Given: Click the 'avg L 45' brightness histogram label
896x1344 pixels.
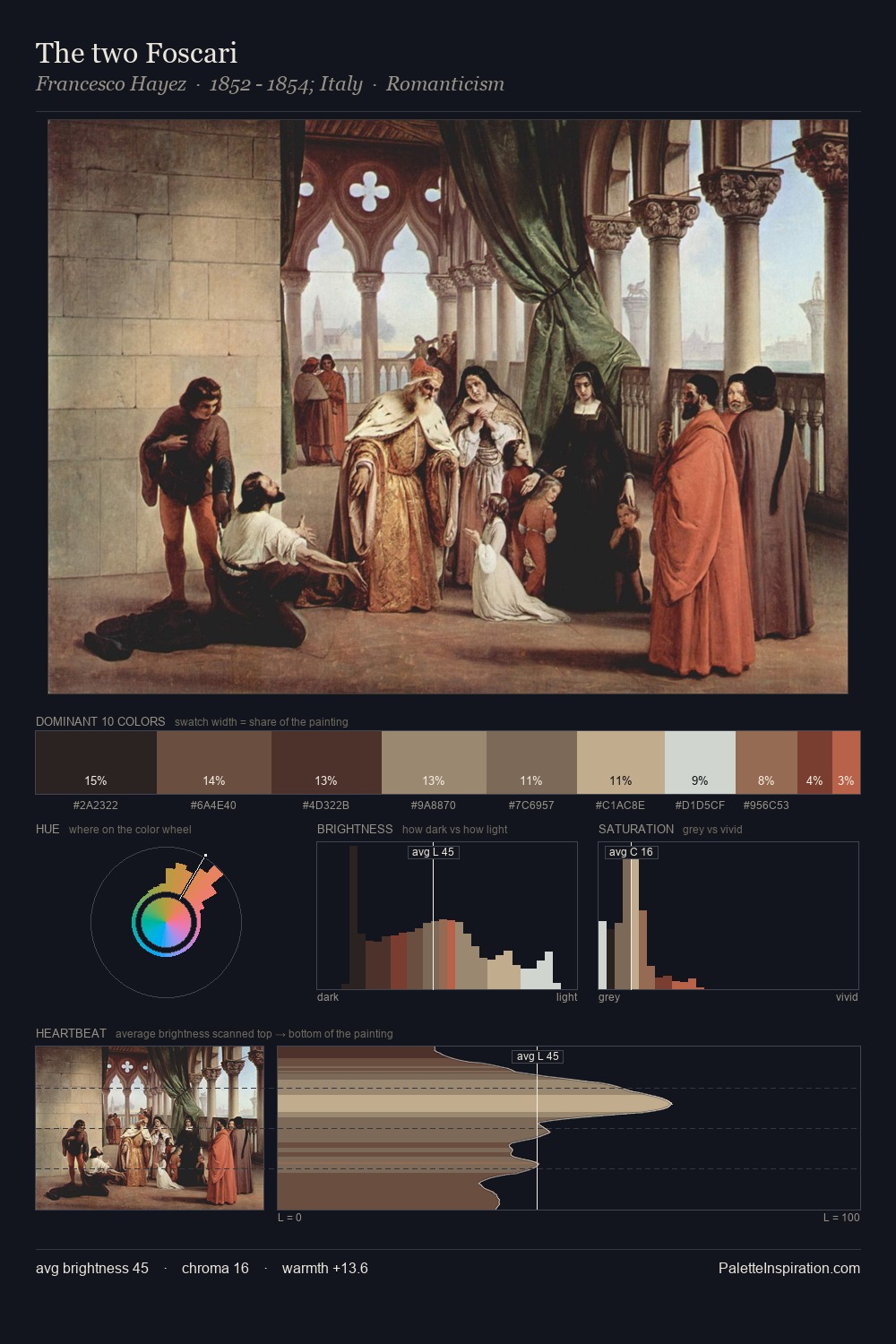Looking at the screenshot, I should 433,852.
